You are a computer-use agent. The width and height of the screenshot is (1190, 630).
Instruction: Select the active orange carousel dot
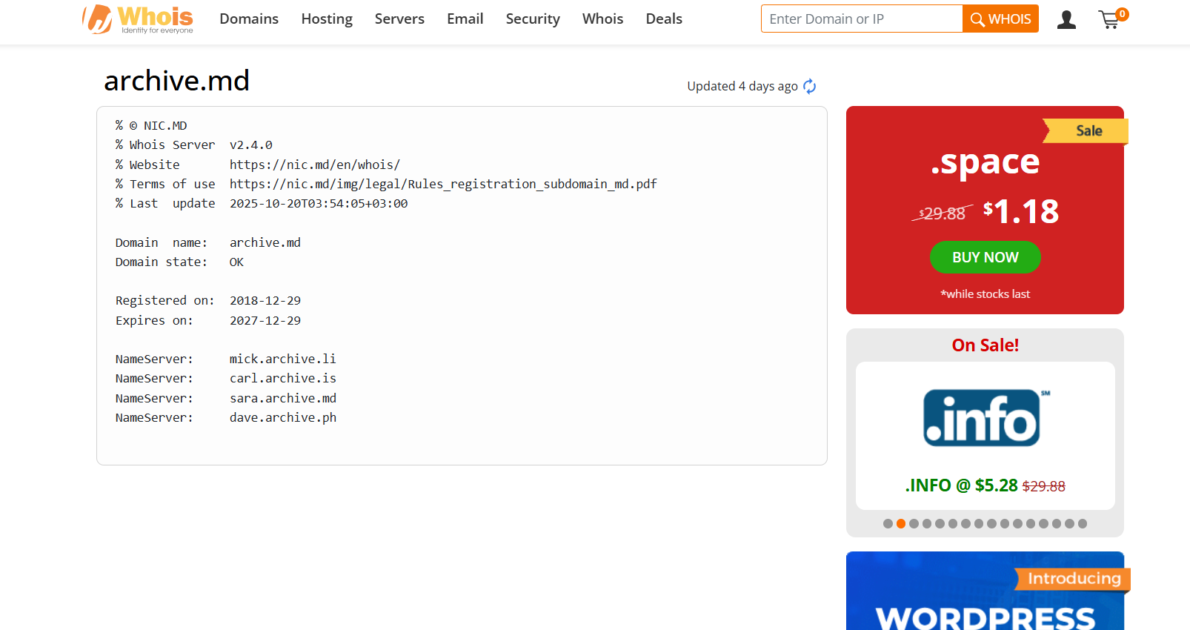point(901,524)
